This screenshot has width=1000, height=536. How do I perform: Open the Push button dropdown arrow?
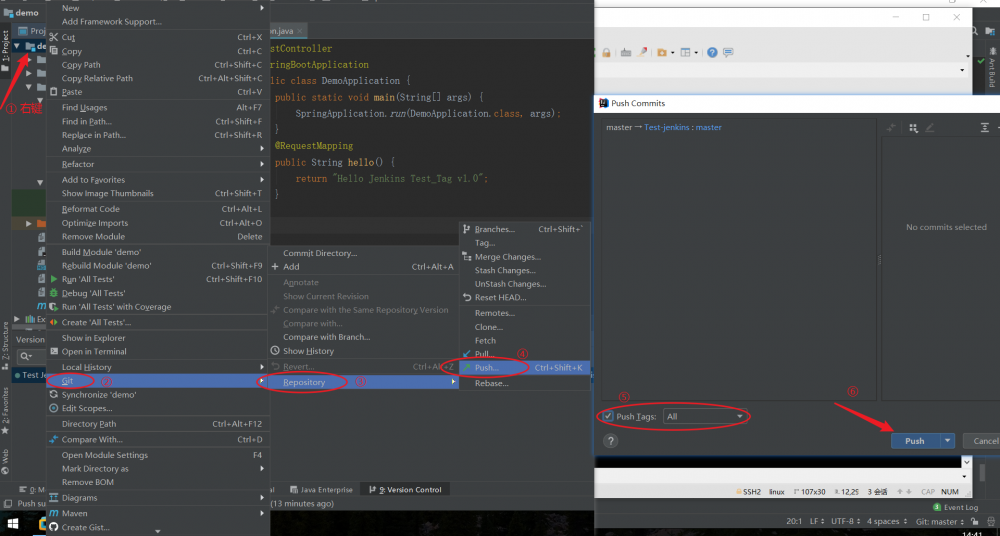tap(948, 440)
